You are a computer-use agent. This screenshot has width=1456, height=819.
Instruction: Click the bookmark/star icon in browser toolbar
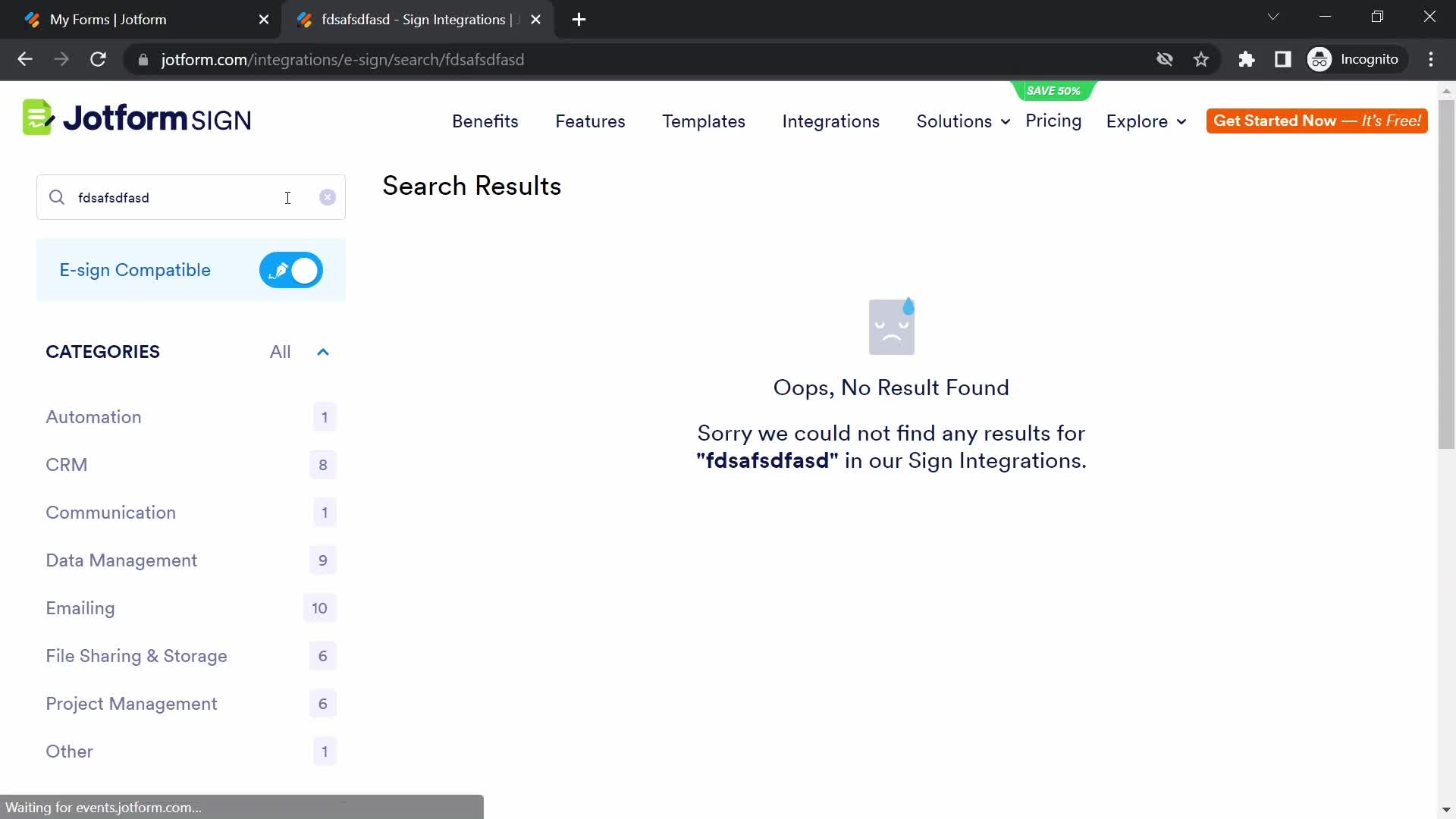click(1201, 59)
